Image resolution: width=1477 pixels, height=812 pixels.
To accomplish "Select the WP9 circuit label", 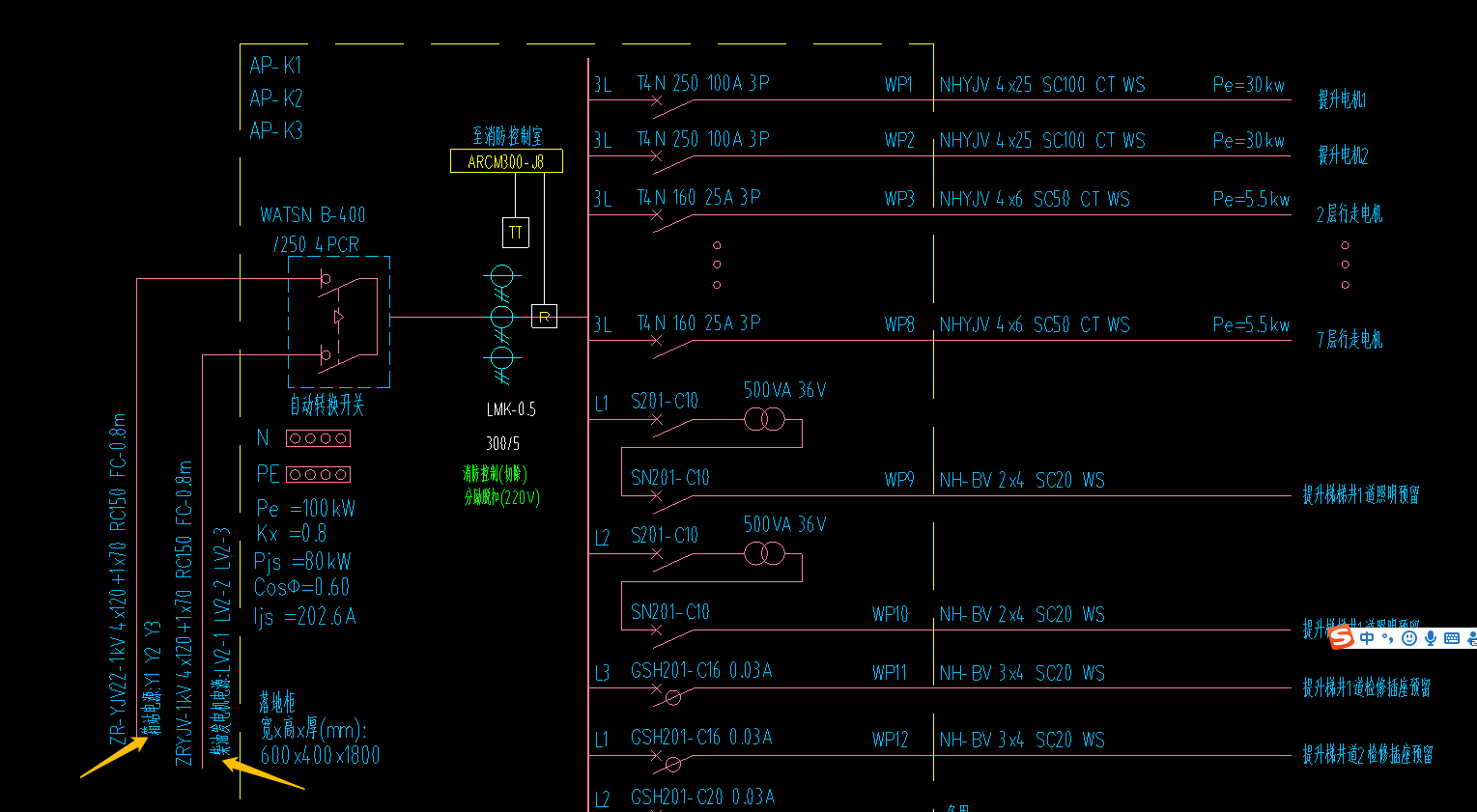I will click(899, 480).
